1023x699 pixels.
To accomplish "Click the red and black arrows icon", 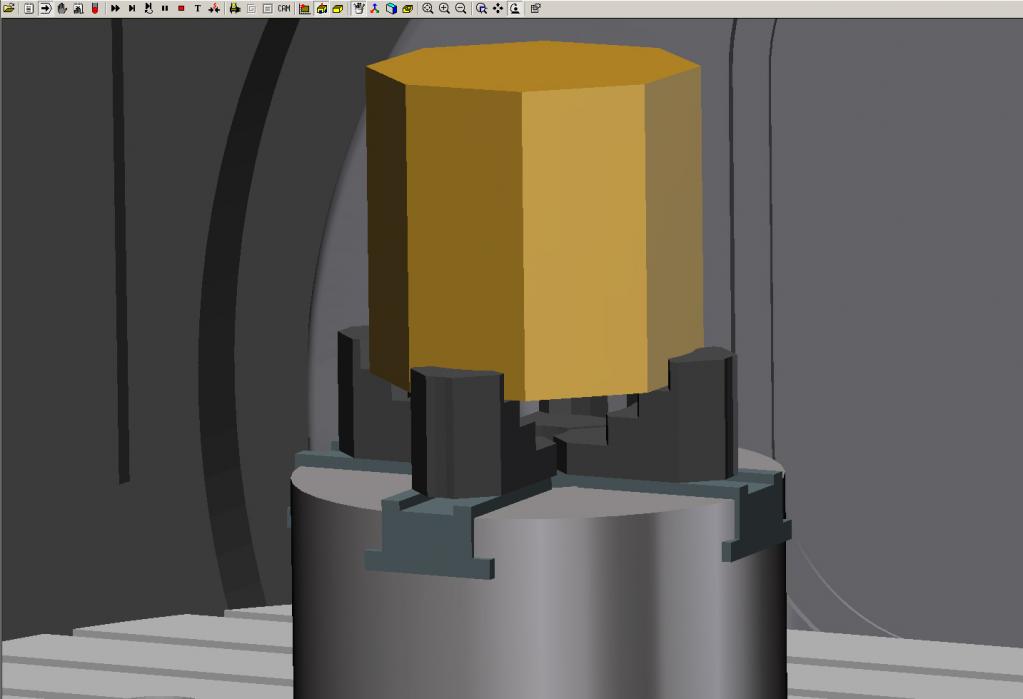I will pos(214,8).
